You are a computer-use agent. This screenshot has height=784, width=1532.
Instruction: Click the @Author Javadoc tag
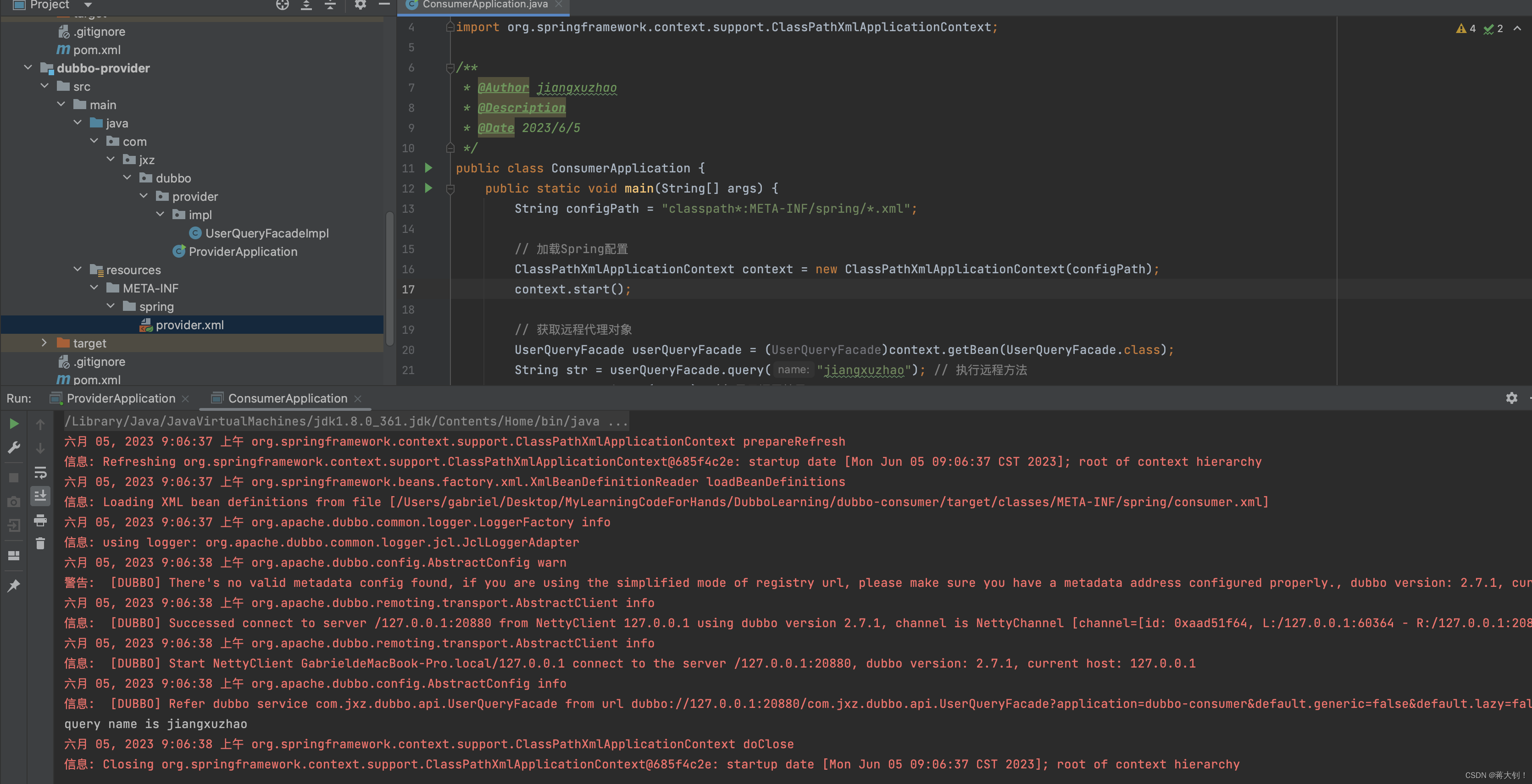pyautogui.click(x=503, y=88)
